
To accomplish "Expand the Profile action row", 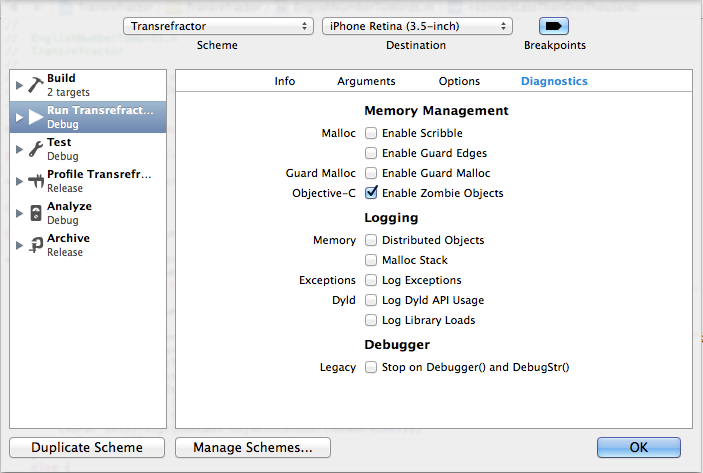I will point(19,181).
